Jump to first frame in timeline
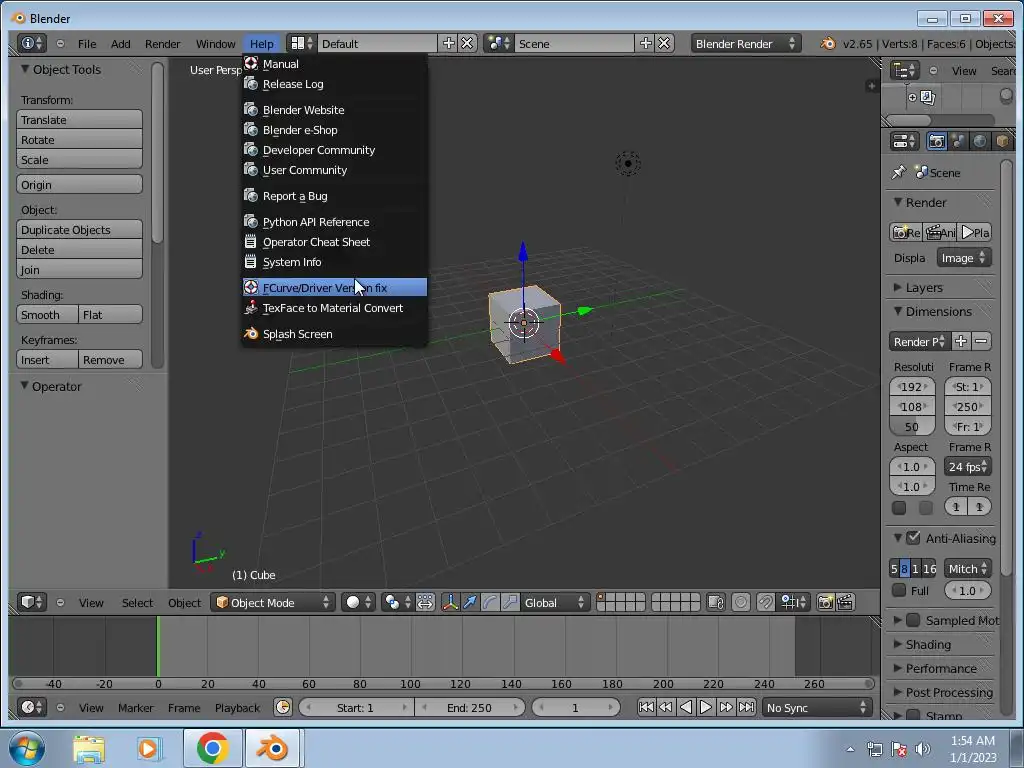1024x768 pixels. click(646, 707)
